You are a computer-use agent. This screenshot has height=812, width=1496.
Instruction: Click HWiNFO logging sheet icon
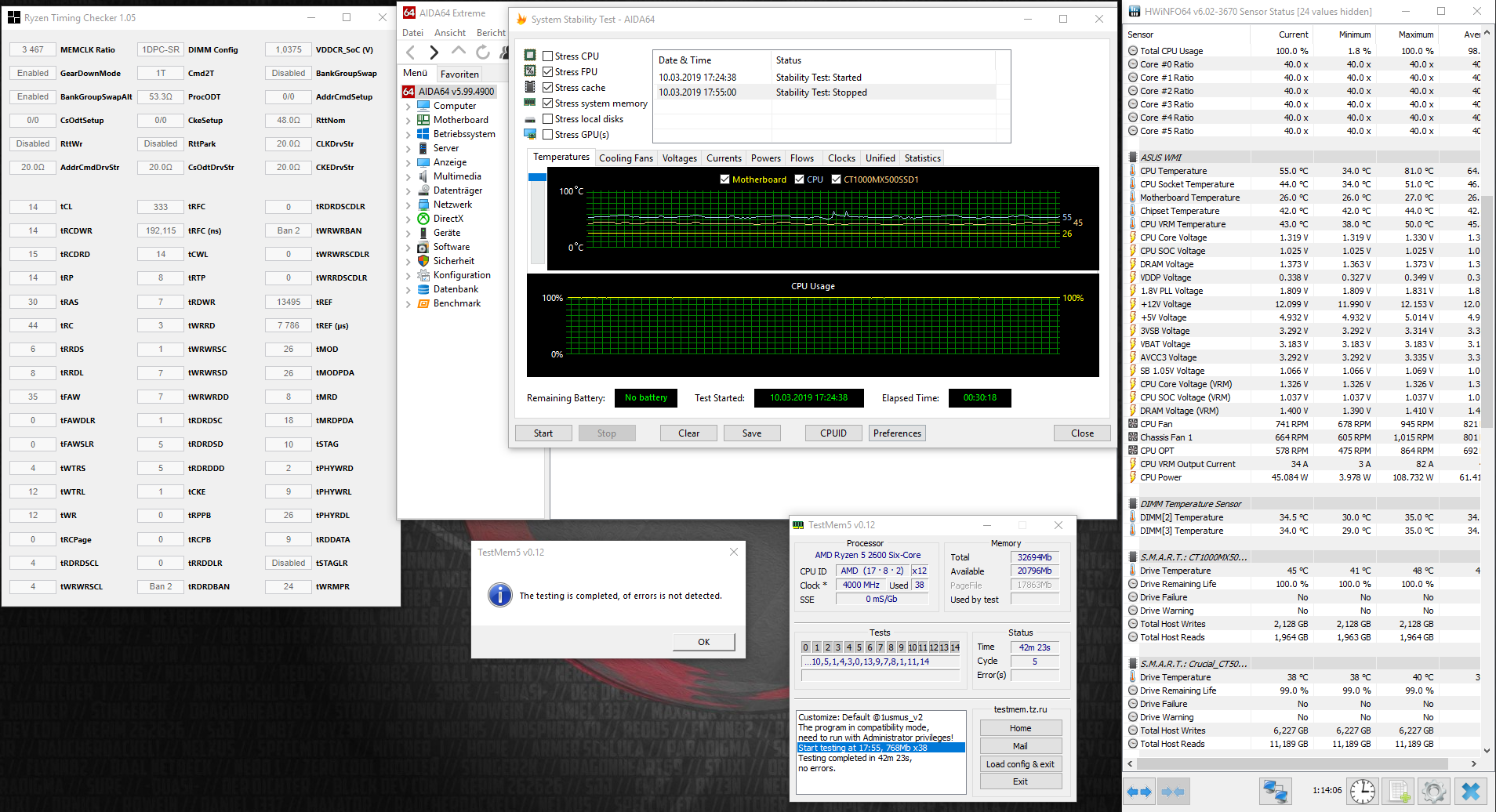pyautogui.click(x=1399, y=792)
